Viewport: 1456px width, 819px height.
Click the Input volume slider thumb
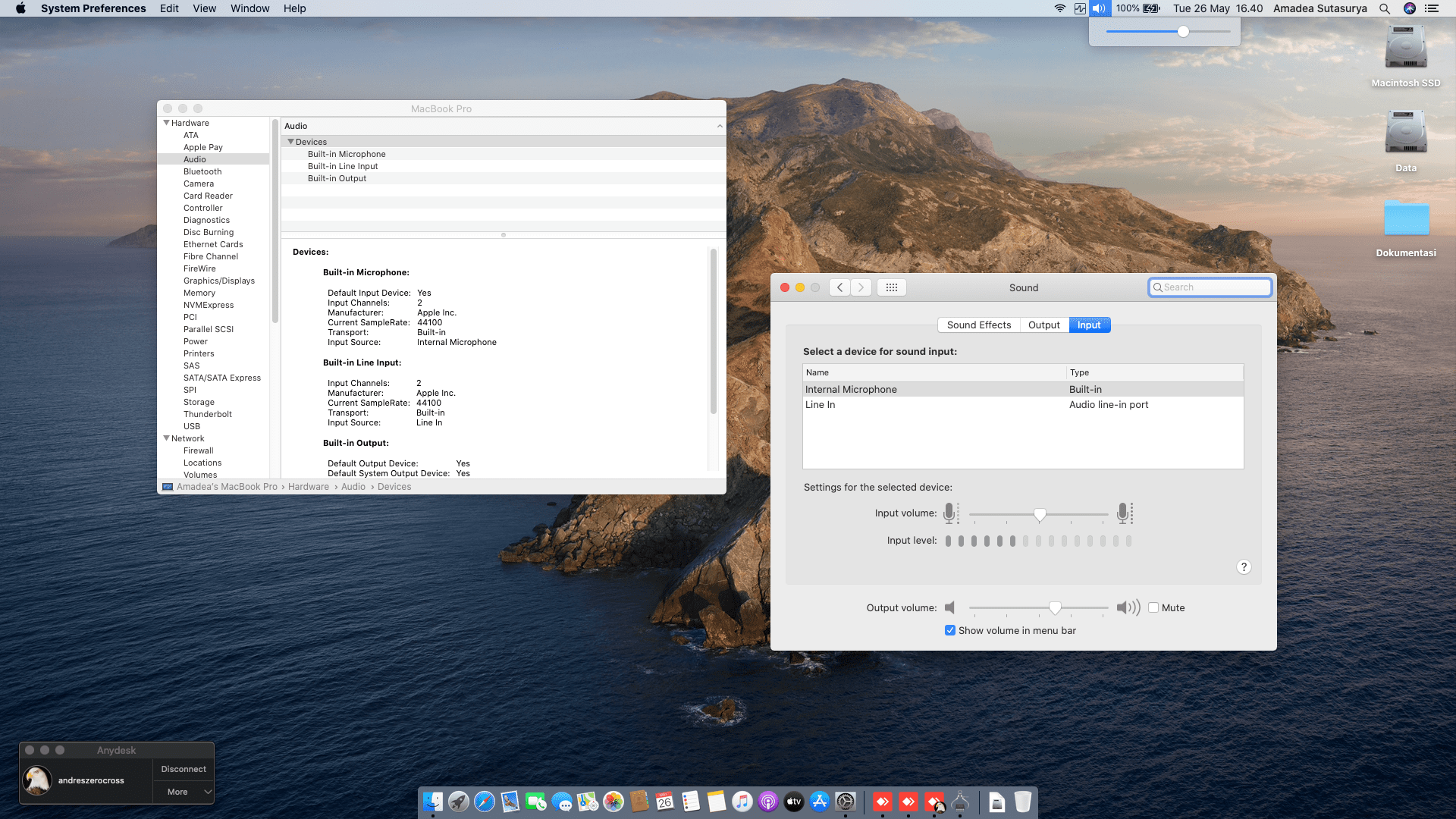[1040, 514]
